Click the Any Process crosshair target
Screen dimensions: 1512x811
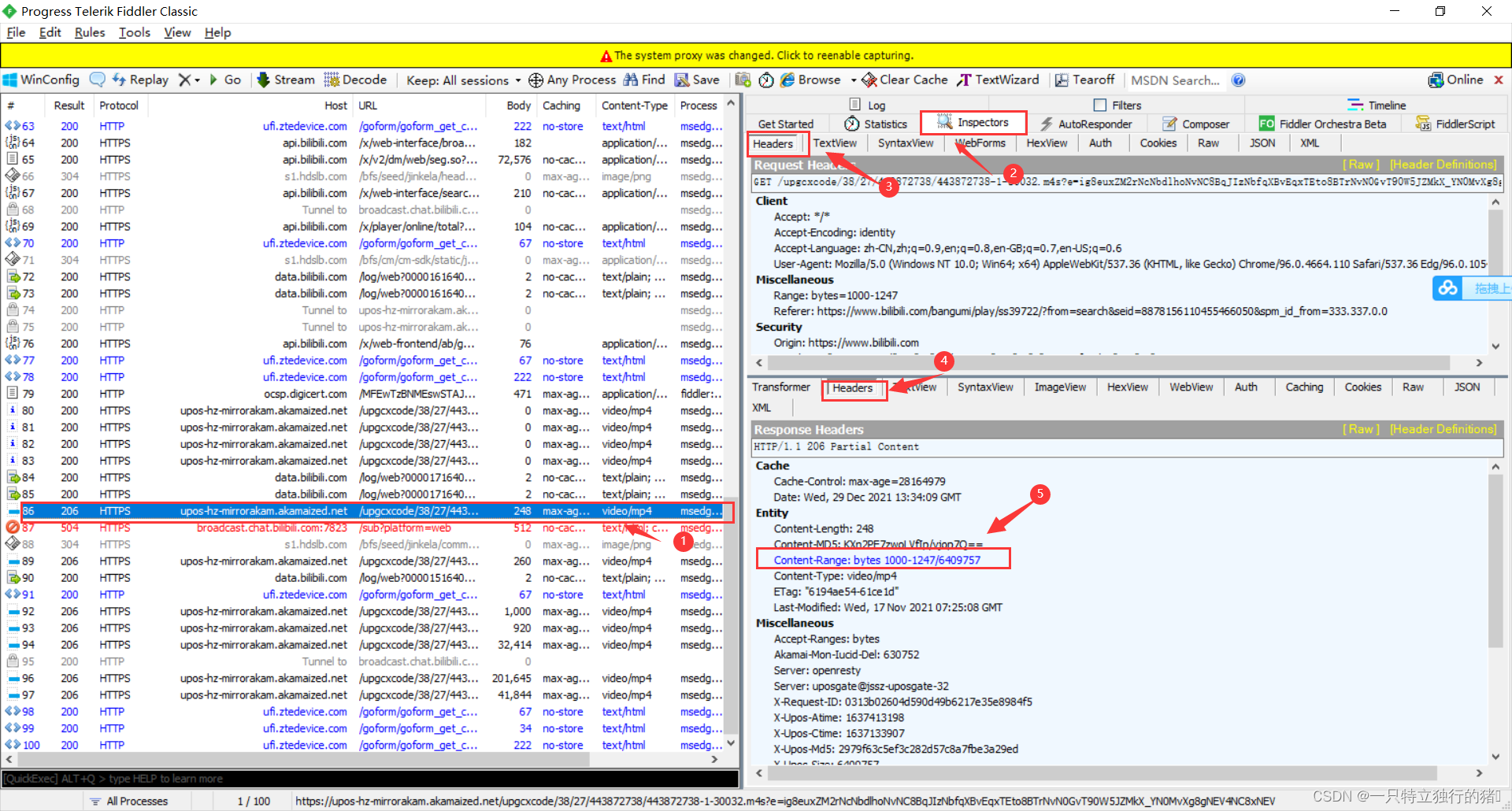573,80
